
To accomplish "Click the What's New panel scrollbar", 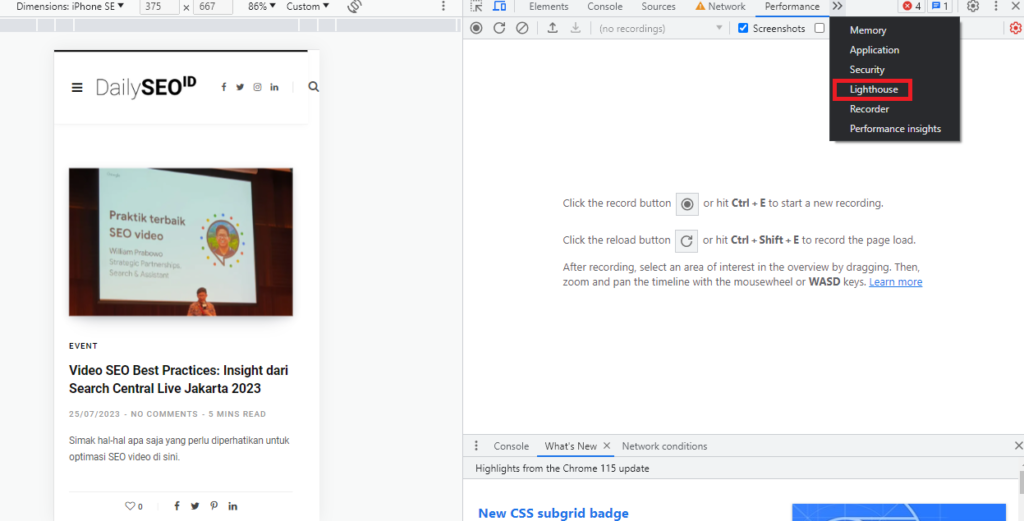I will point(1020,482).
